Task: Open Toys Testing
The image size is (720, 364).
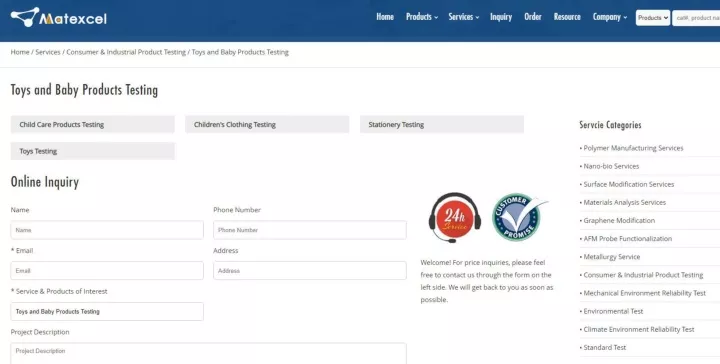Action: tap(92, 151)
